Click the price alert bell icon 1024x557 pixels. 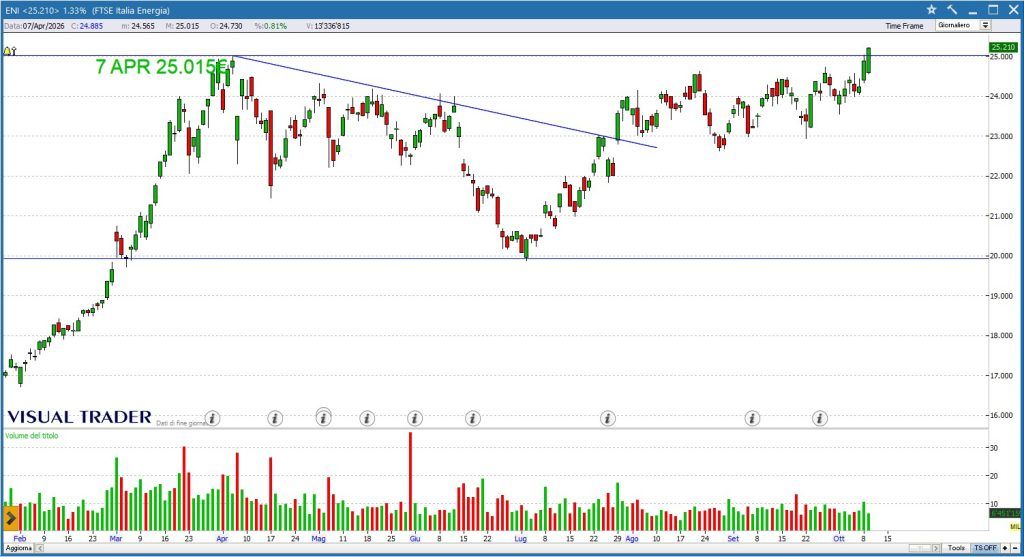pos(9,51)
